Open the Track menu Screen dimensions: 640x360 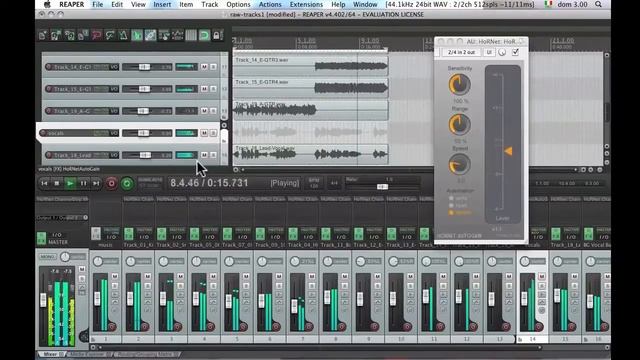point(210,4)
